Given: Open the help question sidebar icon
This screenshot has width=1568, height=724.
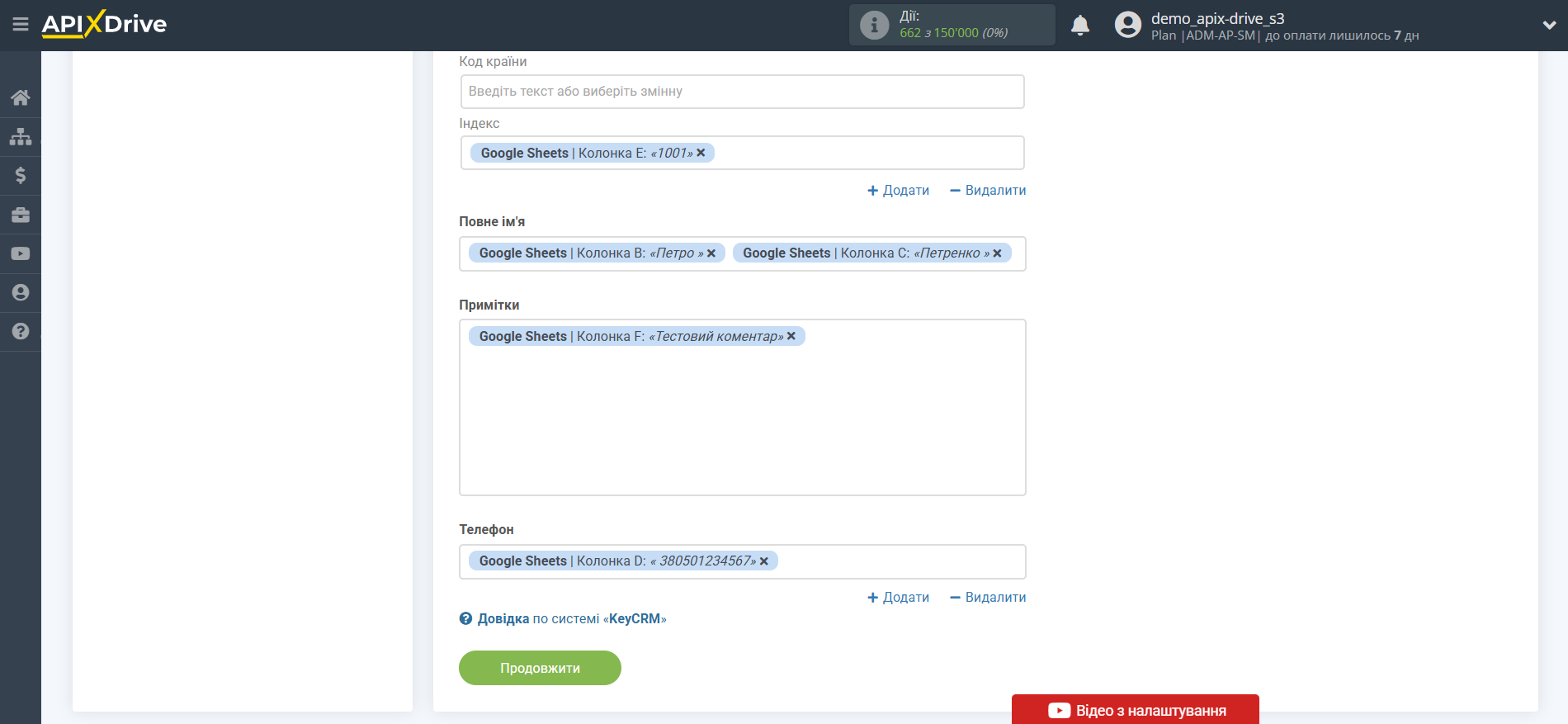Looking at the screenshot, I should click(21, 331).
